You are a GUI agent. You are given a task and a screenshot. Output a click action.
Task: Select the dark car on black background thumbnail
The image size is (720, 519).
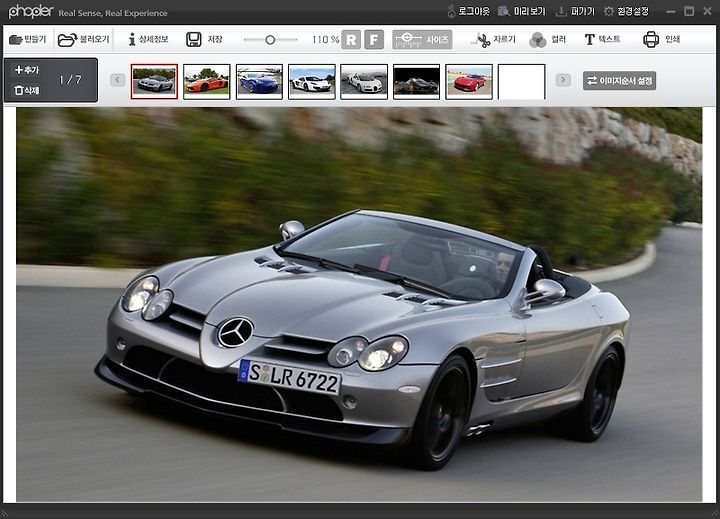(416, 82)
